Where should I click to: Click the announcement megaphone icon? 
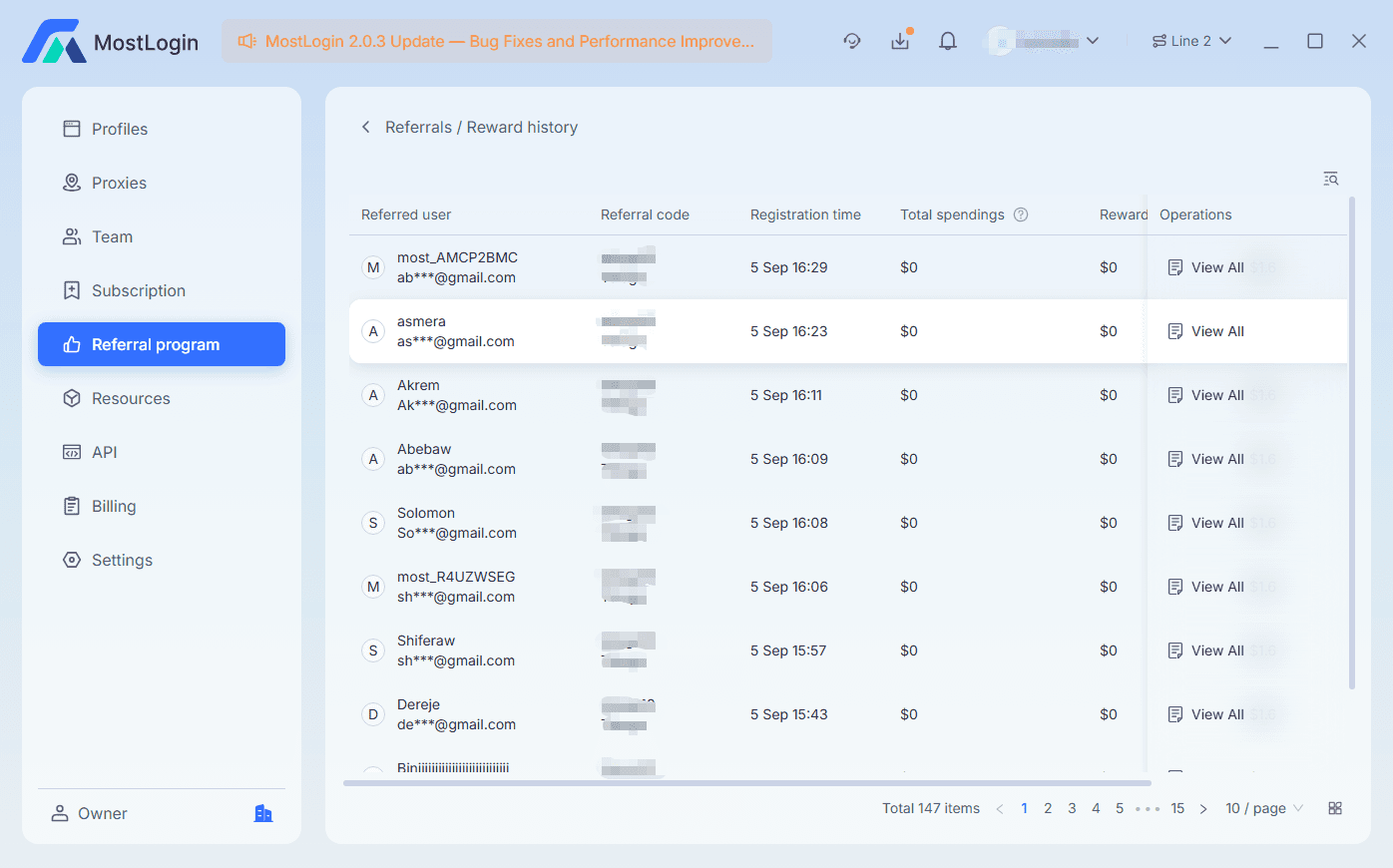246,41
